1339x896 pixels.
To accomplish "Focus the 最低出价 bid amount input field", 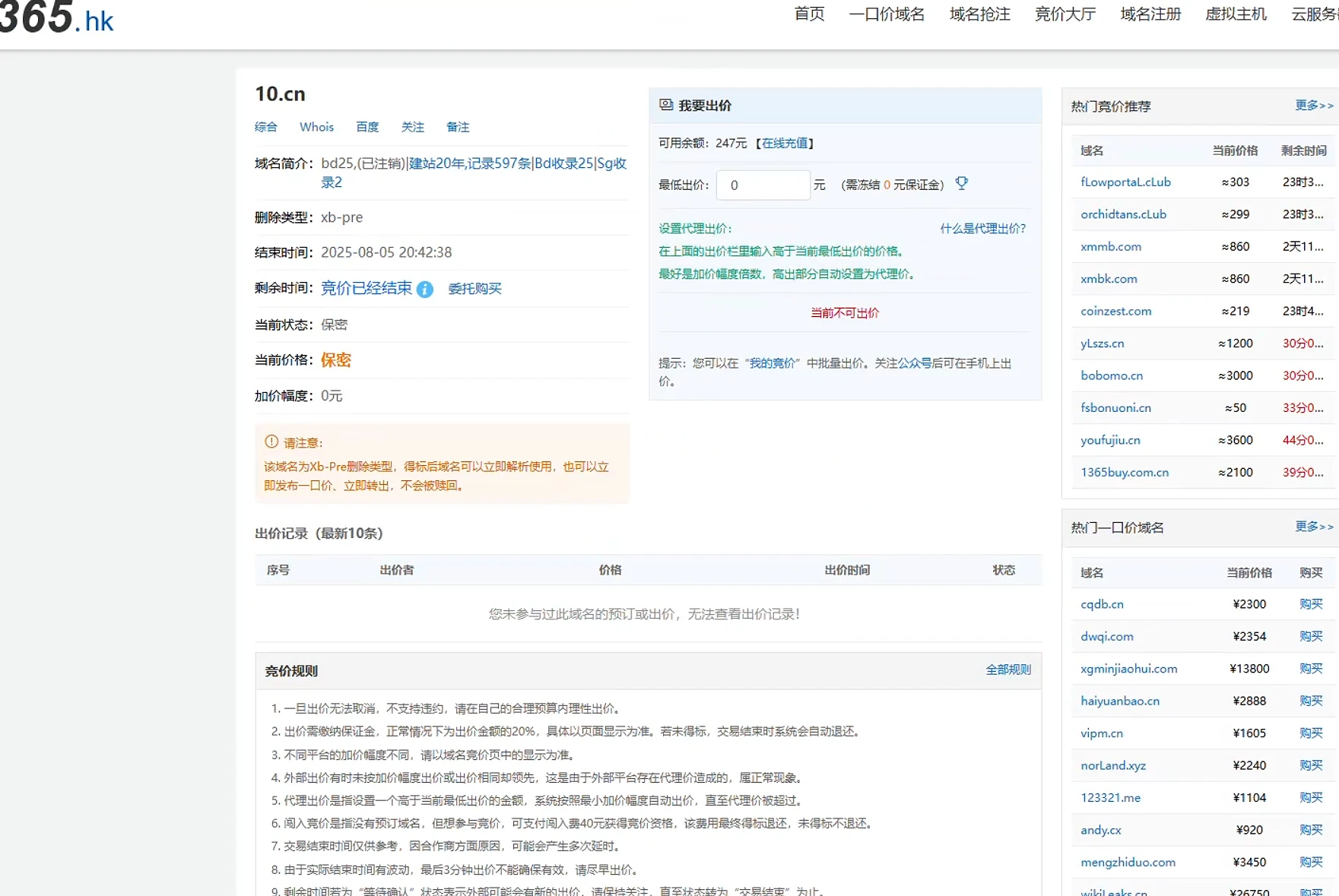I will click(x=763, y=185).
